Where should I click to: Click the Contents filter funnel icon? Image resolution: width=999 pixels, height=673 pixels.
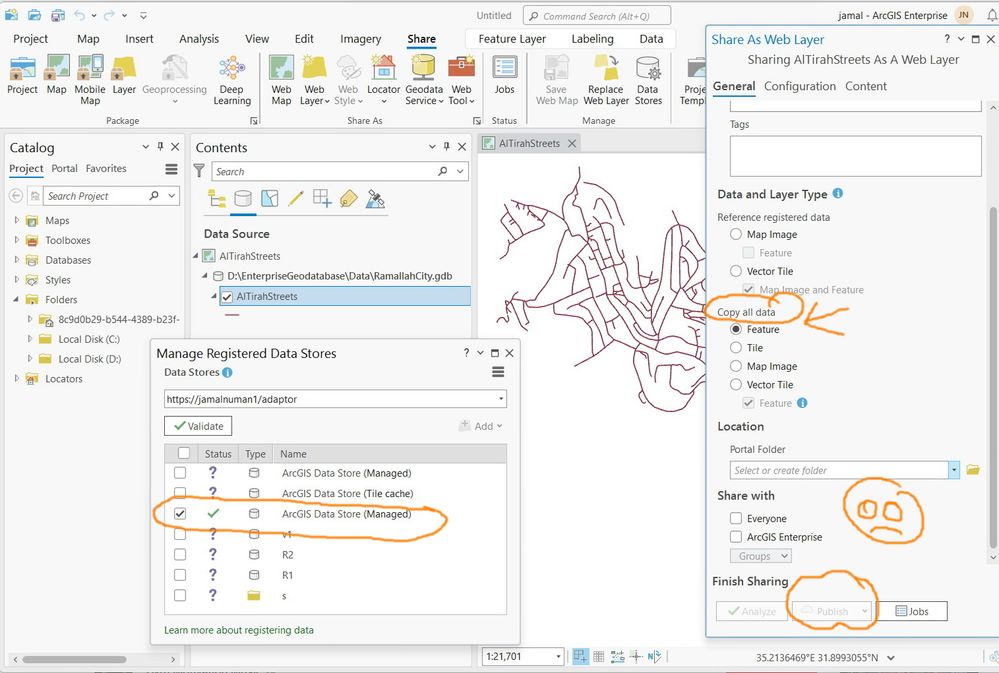pyautogui.click(x=199, y=171)
